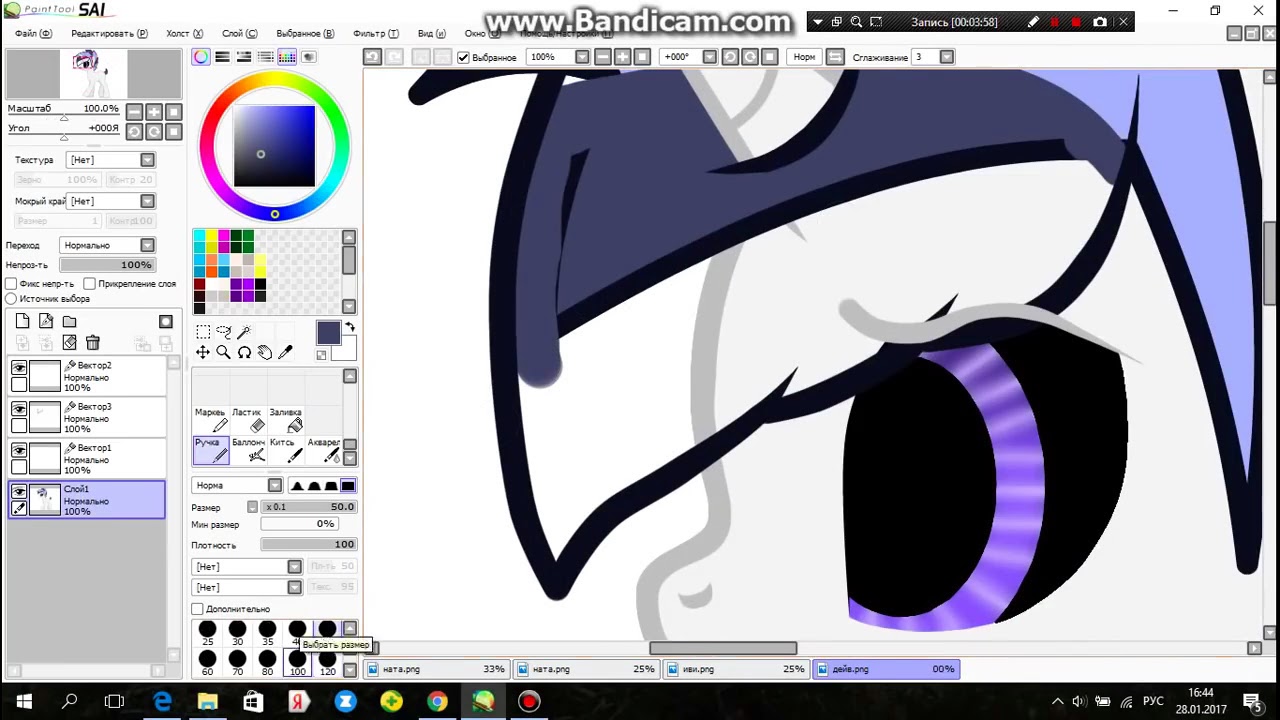Hide the Слой1 layer
The image size is (1280, 720).
click(x=19, y=492)
